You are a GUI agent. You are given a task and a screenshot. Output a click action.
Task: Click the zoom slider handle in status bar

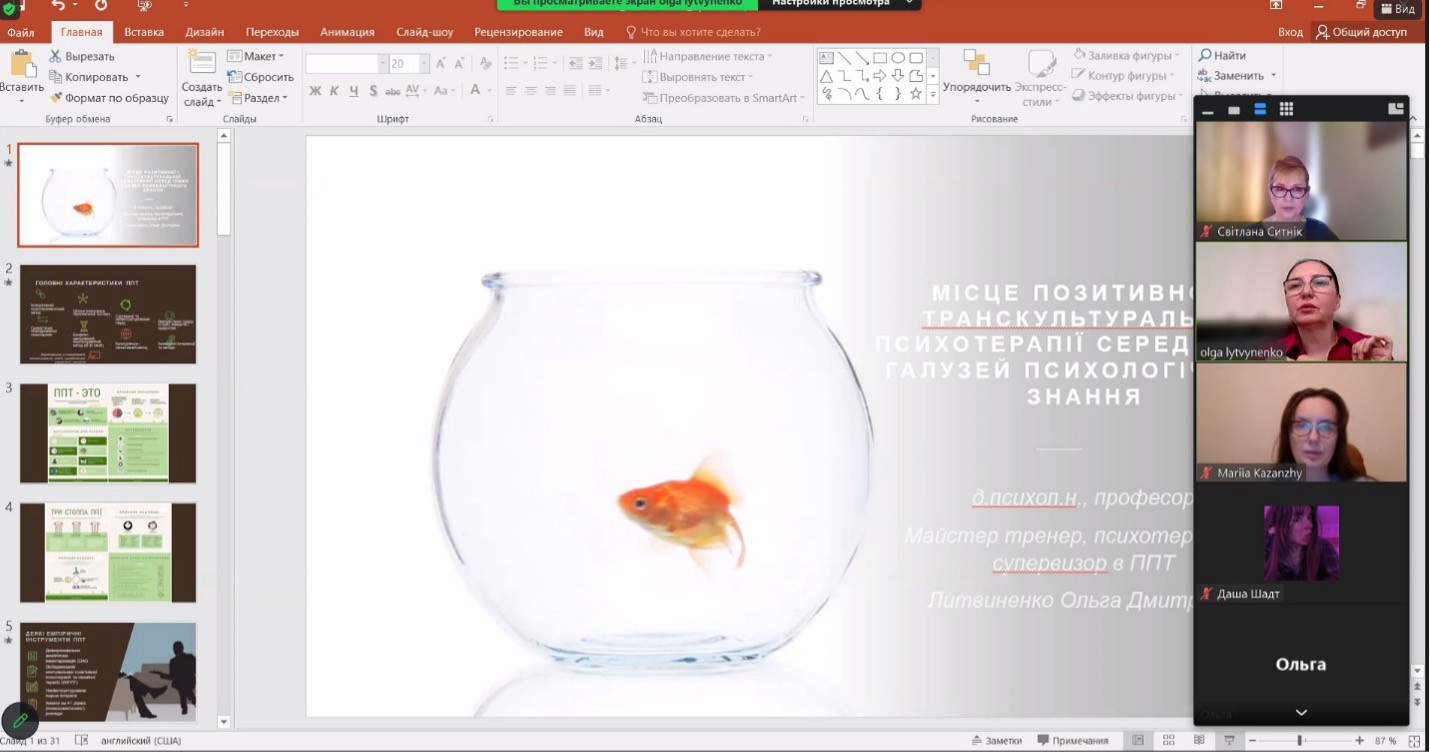click(1299, 741)
